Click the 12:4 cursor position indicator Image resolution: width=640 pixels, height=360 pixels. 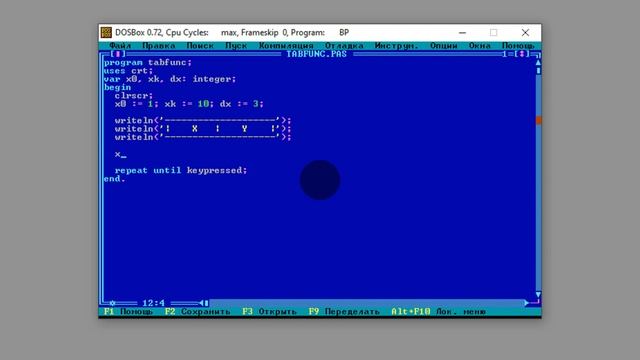[x=153, y=303]
